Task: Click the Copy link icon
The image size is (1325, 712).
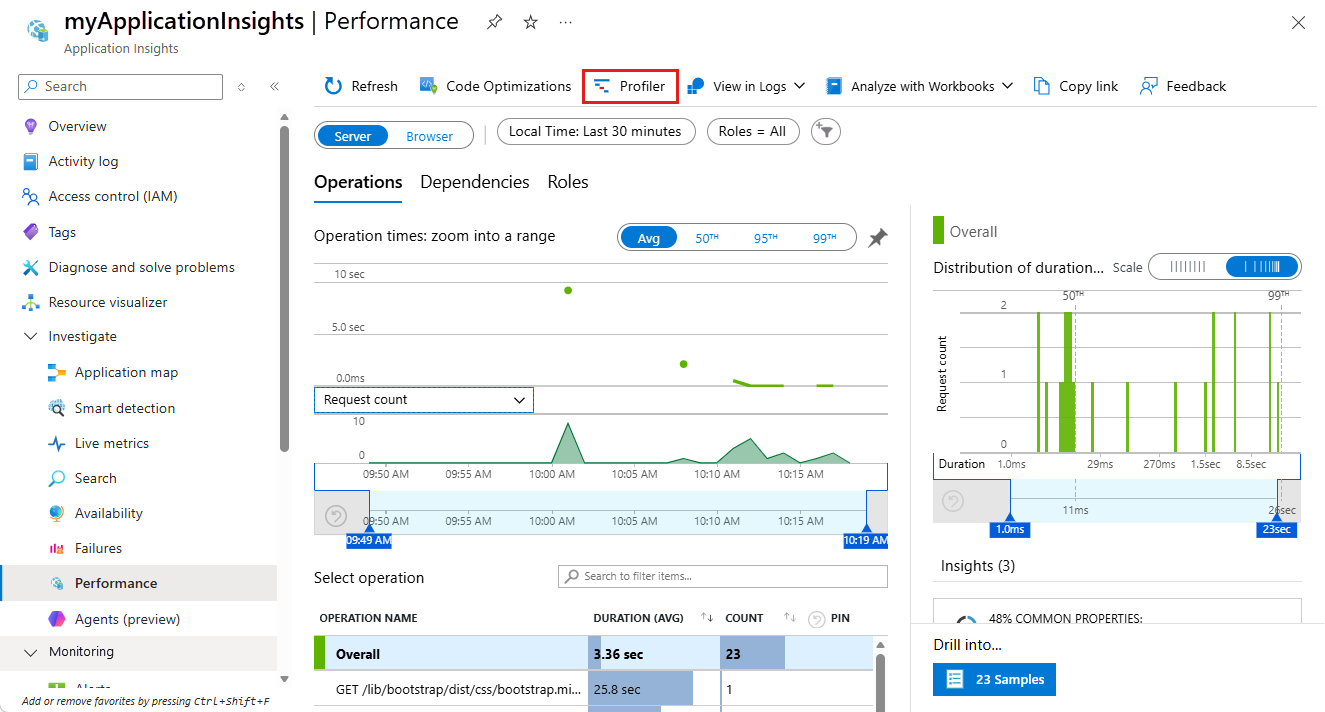Action: (1042, 86)
